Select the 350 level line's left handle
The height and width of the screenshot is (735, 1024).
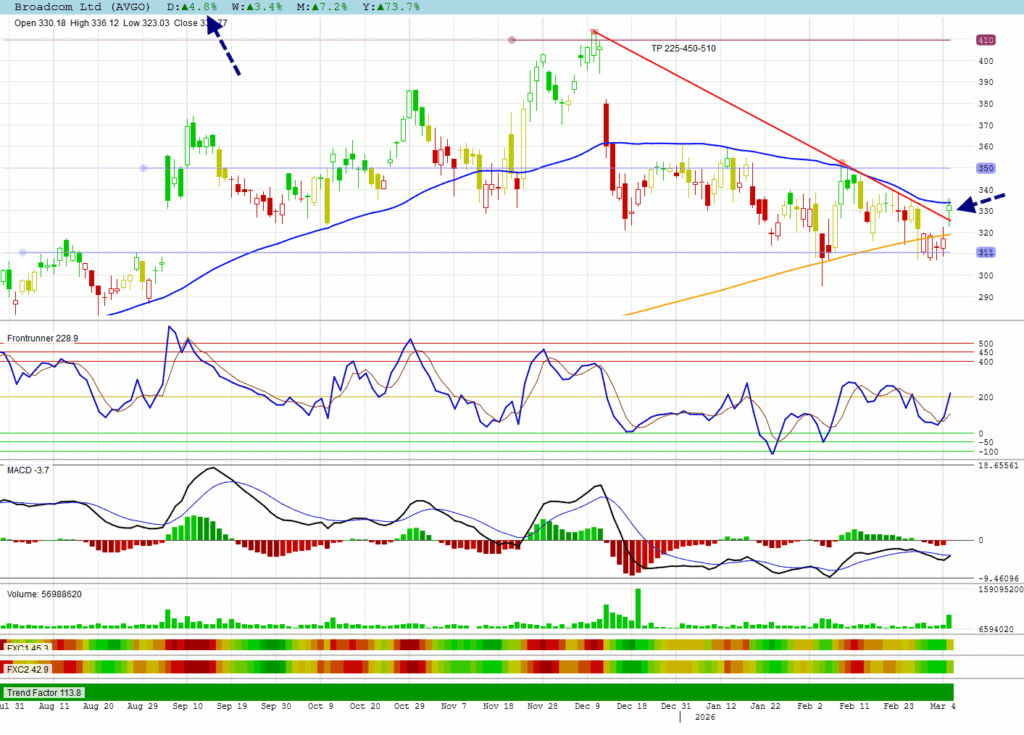143,168
